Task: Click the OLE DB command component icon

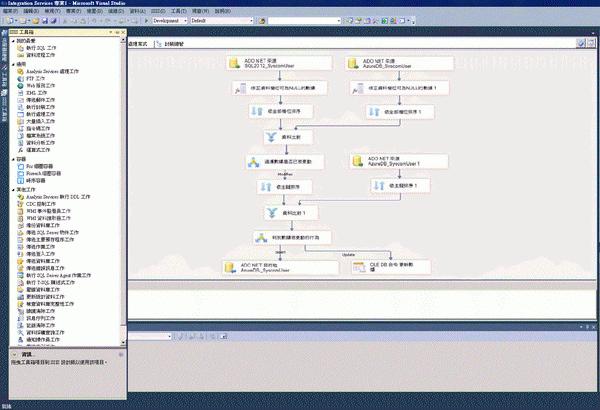Action: pos(359,267)
